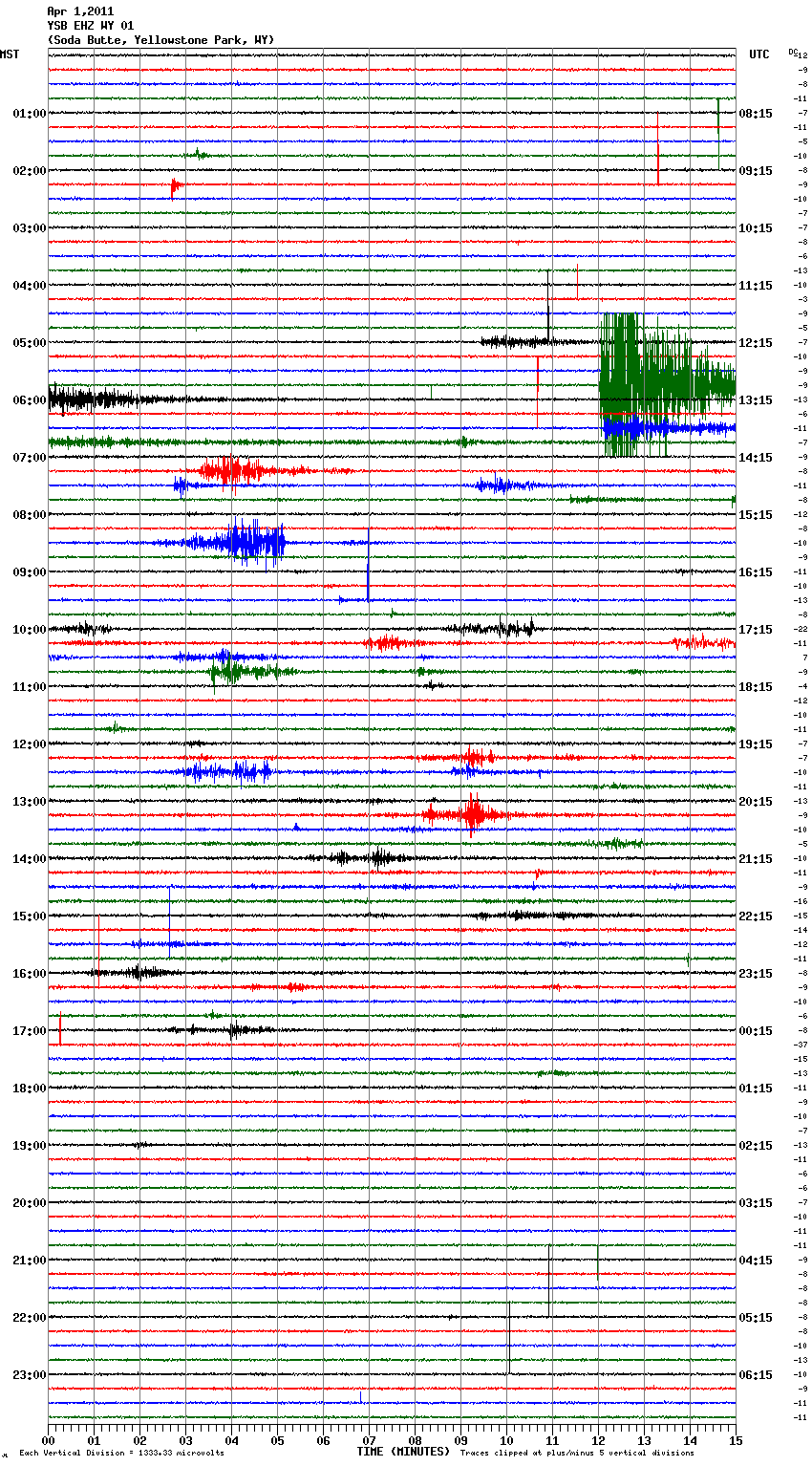Click minute 09 on the time axis
812x1466 pixels.
(x=460, y=1440)
